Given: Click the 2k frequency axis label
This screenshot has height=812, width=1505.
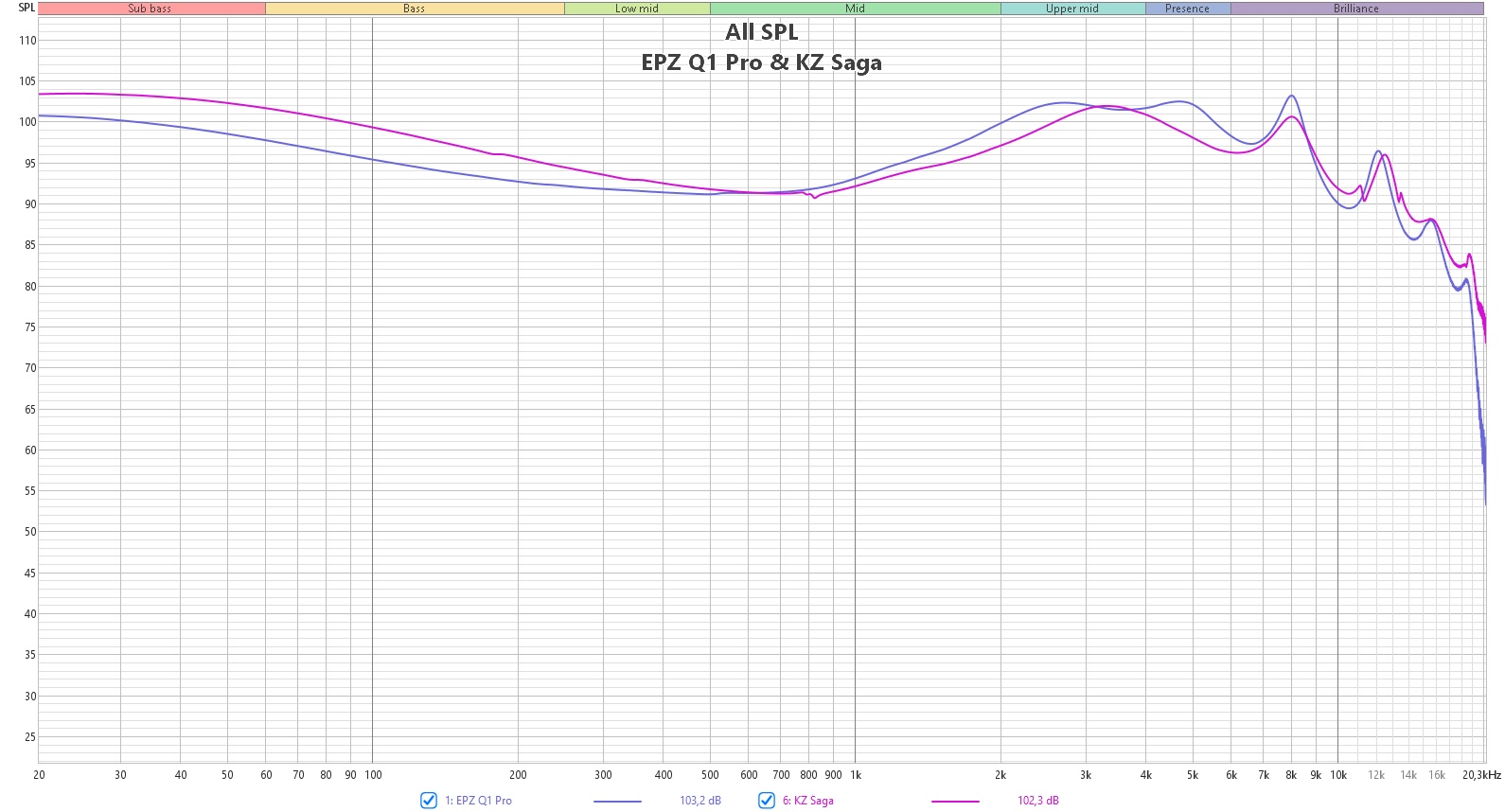Looking at the screenshot, I should [x=1000, y=775].
